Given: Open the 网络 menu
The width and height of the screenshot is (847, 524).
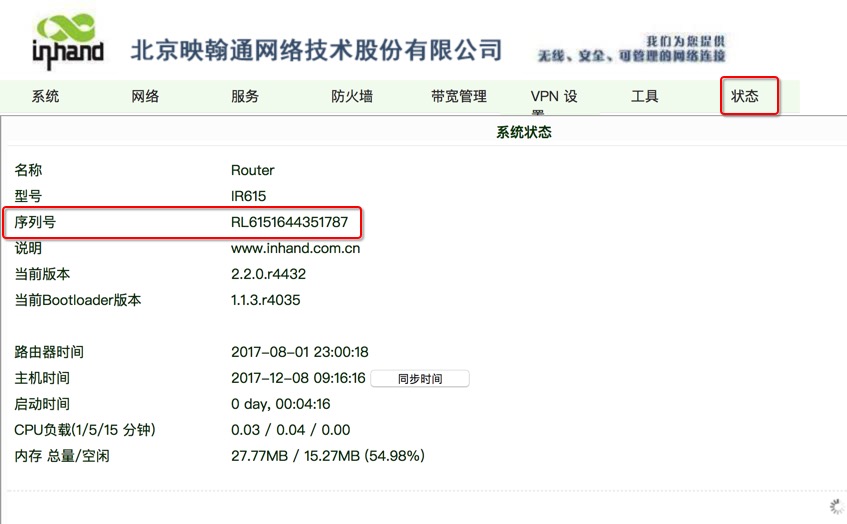Looking at the screenshot, I should pyautogui.click(x=145, y=97).
